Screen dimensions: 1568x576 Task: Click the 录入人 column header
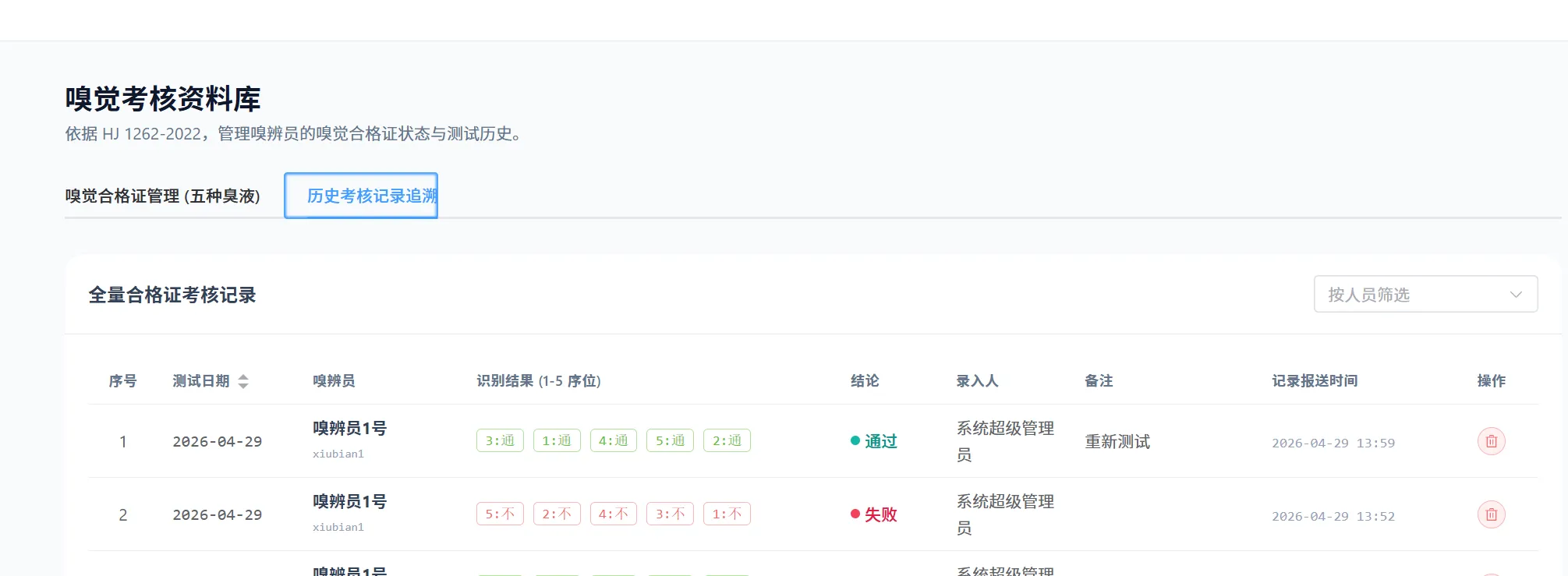(x=978, y=381)
